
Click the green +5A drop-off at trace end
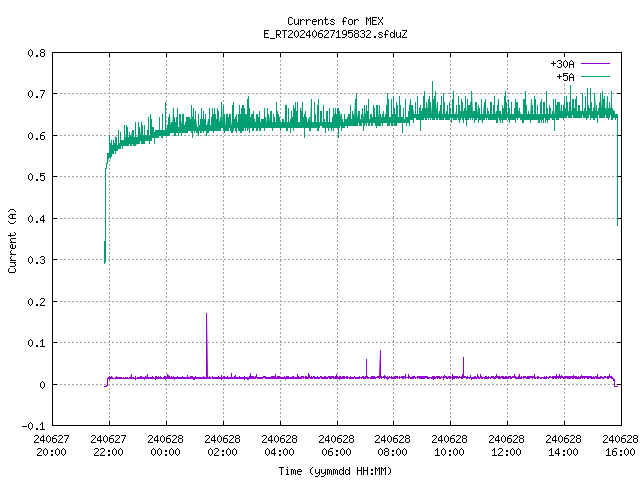(x=618, y=170)
